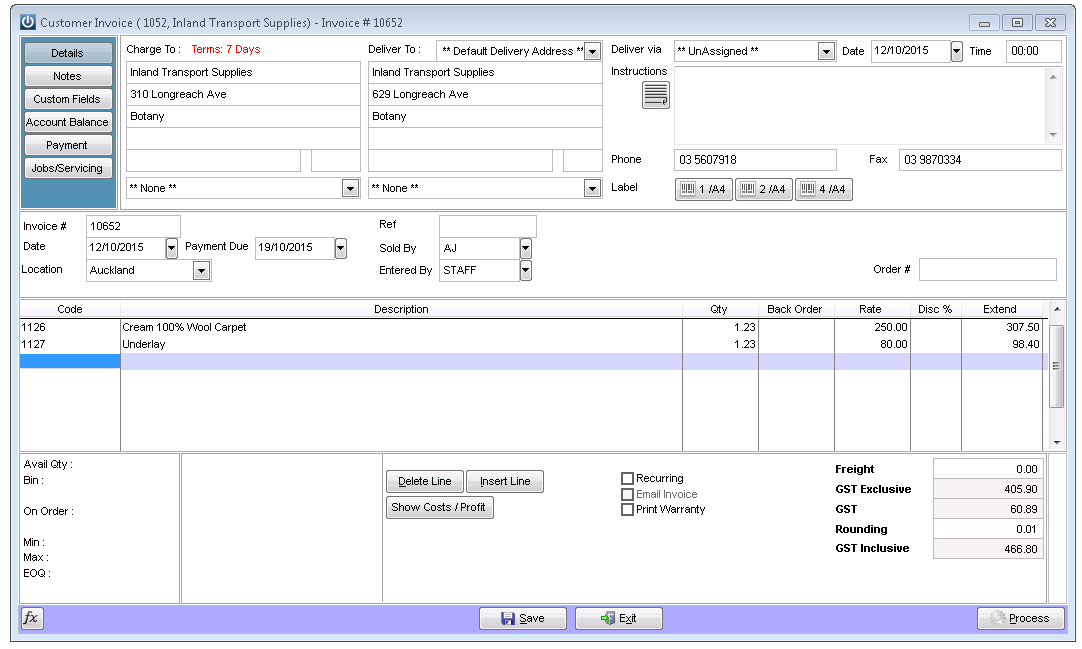Open the Jobs/Servicing tab
Viewport: 1082px width, 649px height.
tap(67, 168)
